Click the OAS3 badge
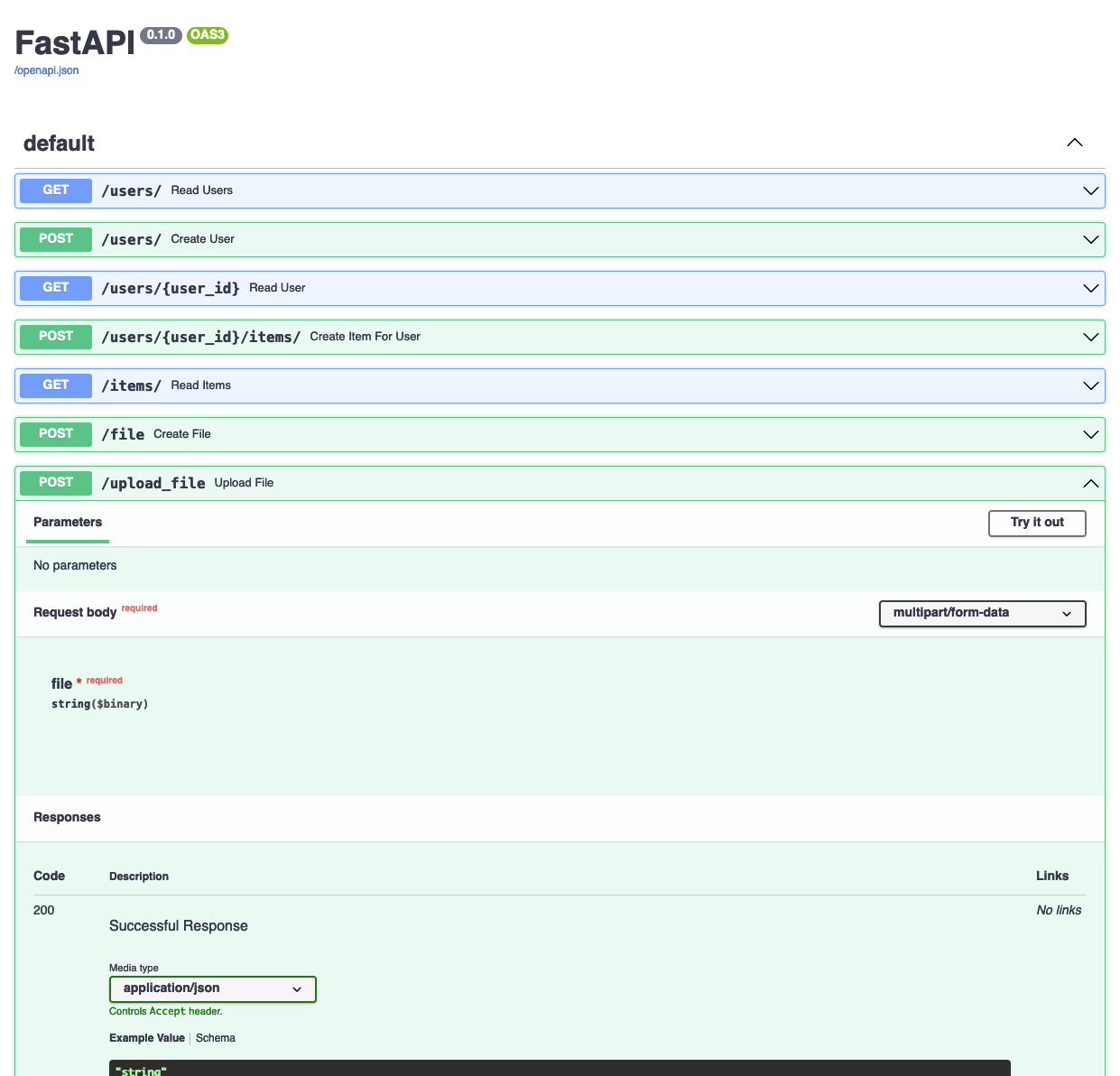The image size is (1120, 1076). [x=208, y=35]
